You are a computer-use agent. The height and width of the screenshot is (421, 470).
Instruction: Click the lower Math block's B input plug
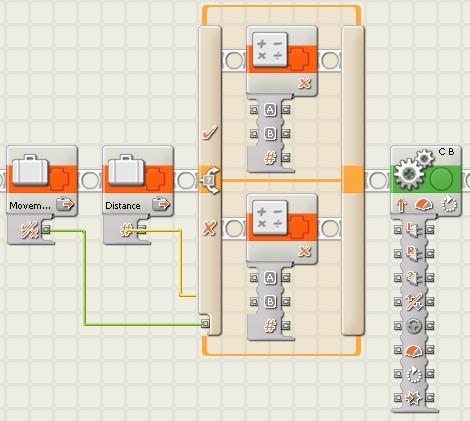[254, 302]
